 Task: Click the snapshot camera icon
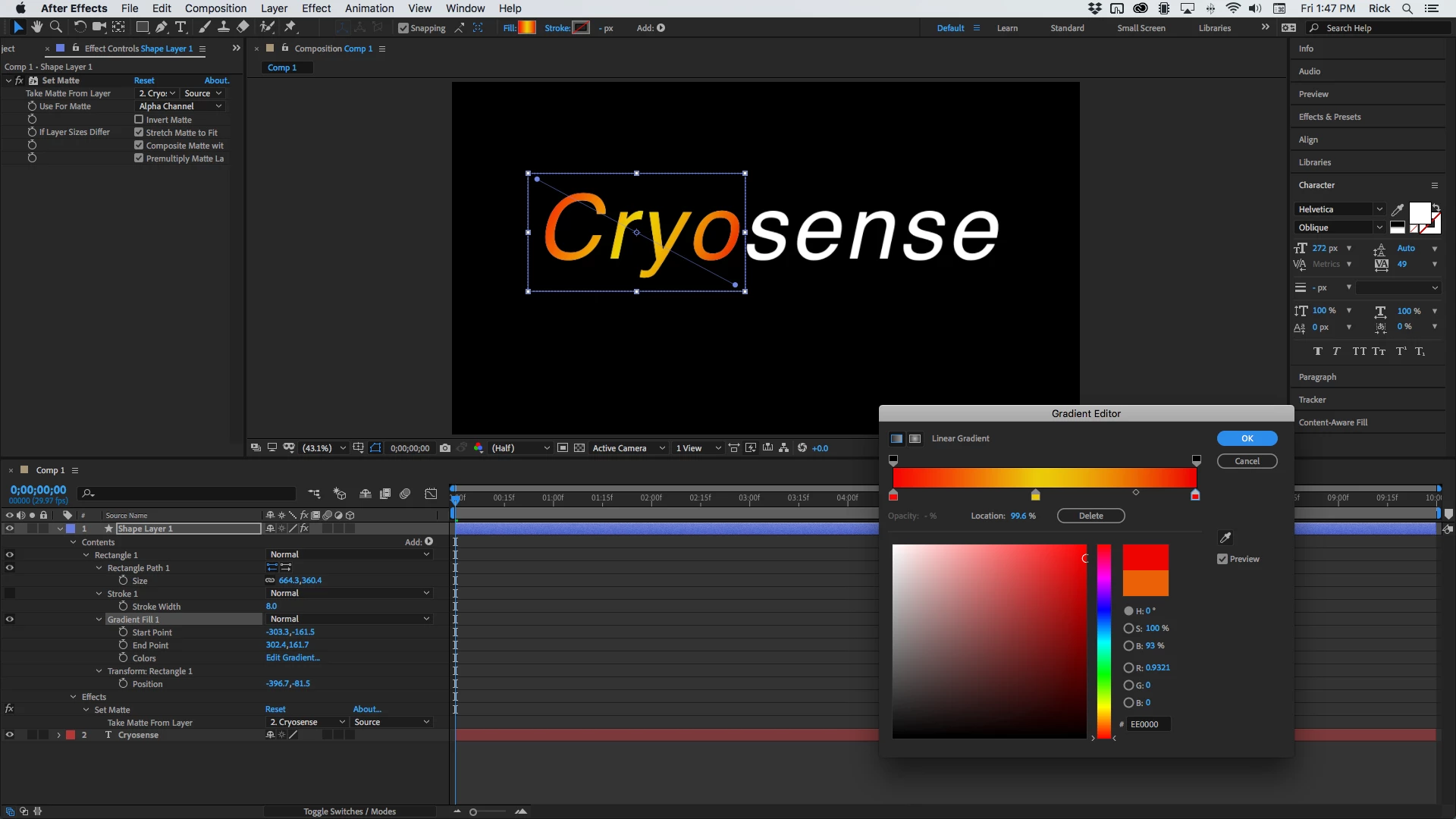pyautogui.click(x=445, y=448)
